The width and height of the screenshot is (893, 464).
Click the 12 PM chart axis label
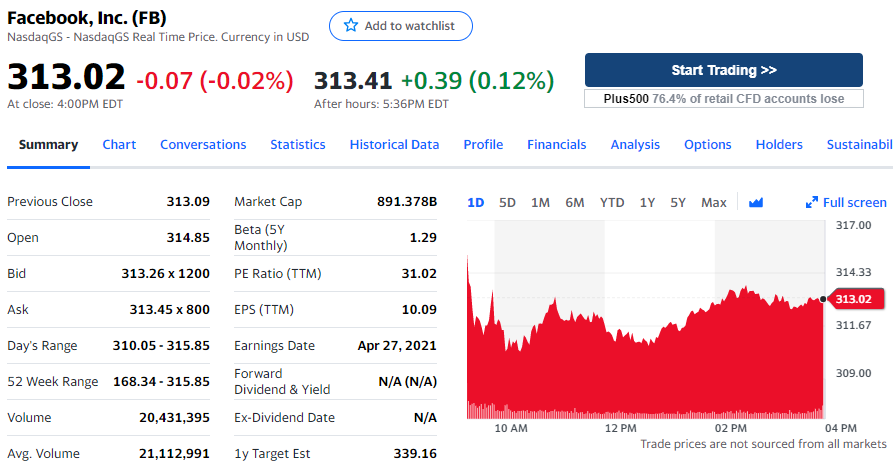621,428
